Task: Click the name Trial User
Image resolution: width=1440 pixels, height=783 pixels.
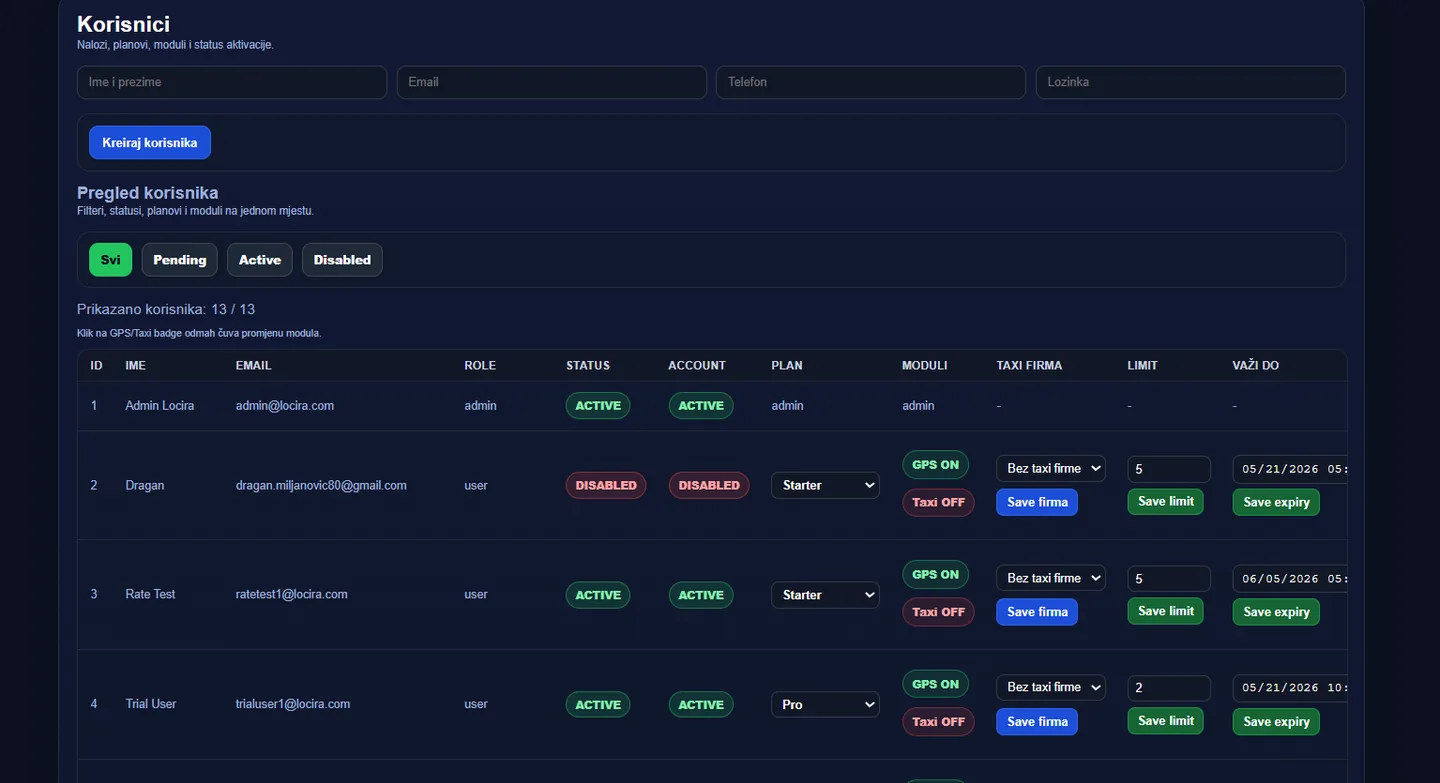Action: coord(151,704)
